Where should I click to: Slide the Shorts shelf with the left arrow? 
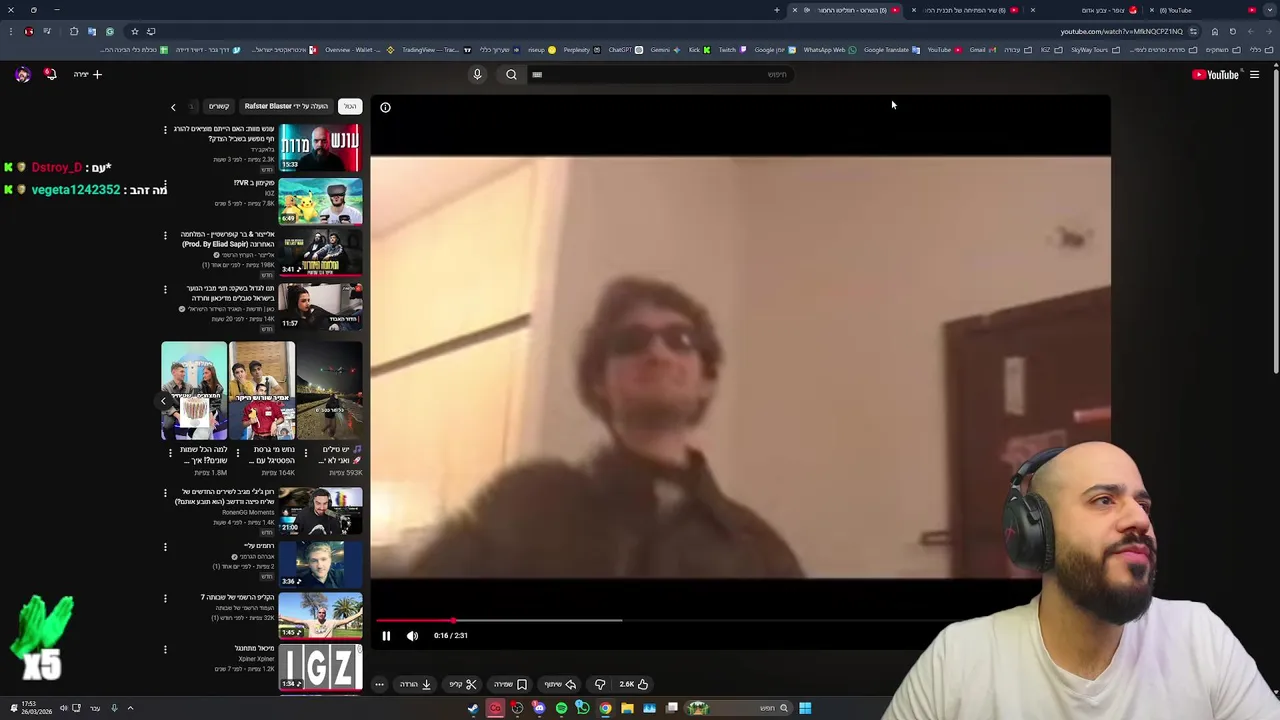click(x=164, y=401)
